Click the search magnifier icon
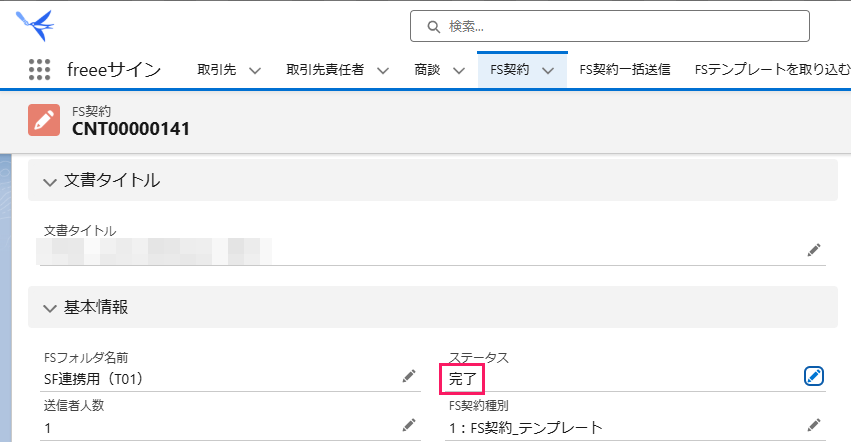 433,27
